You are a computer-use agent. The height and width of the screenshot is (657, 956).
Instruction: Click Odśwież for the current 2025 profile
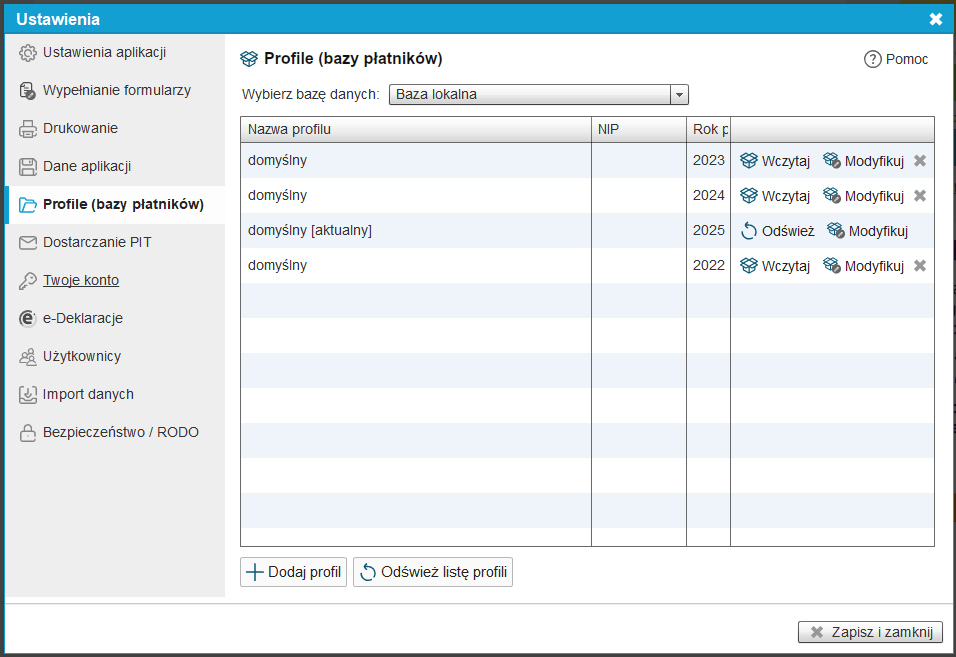pos(777,231)
